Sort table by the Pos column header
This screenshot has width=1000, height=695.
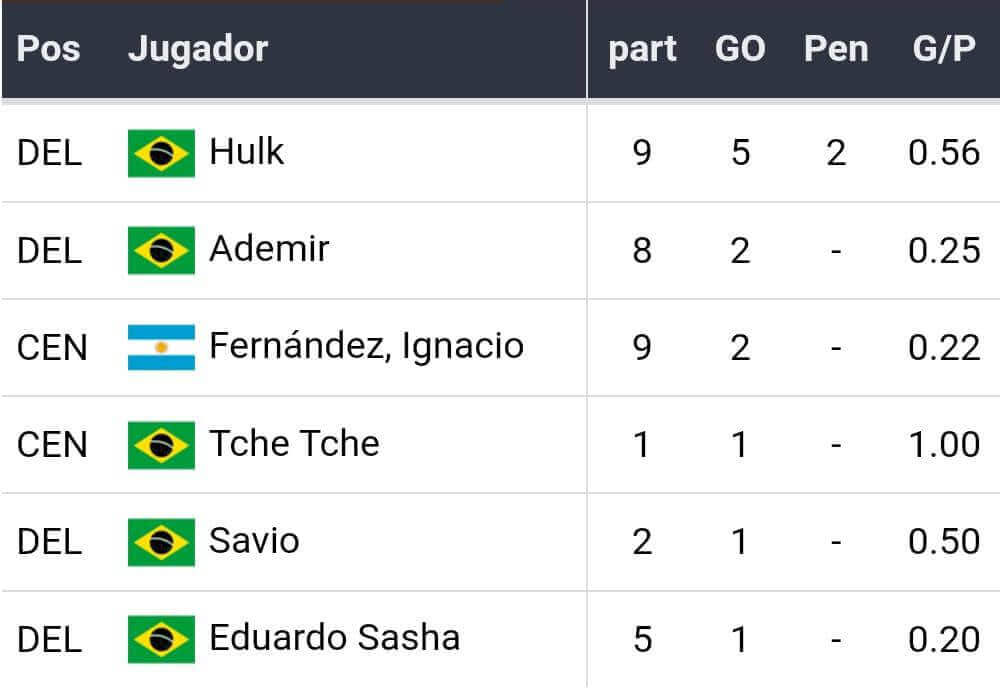(49, 49)
